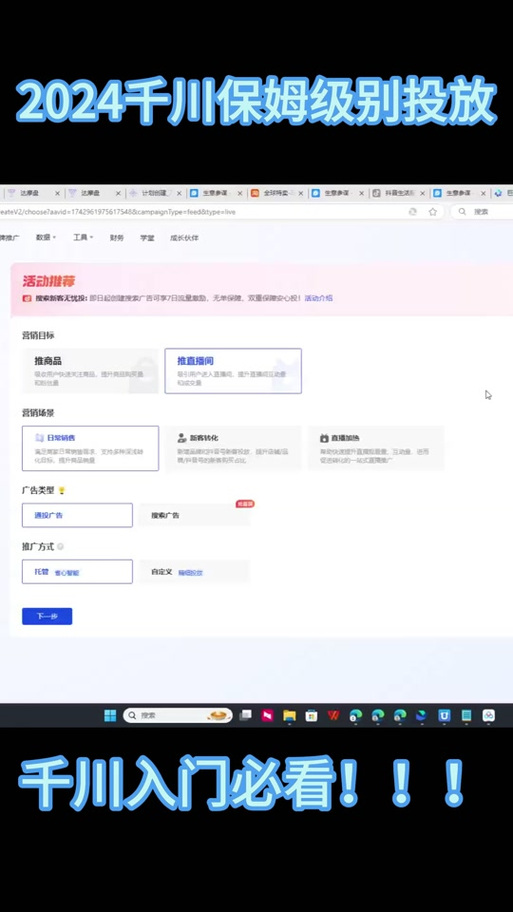Switch to the 抖音生活 browser tab
513x912 pixels.
[398, 193]
